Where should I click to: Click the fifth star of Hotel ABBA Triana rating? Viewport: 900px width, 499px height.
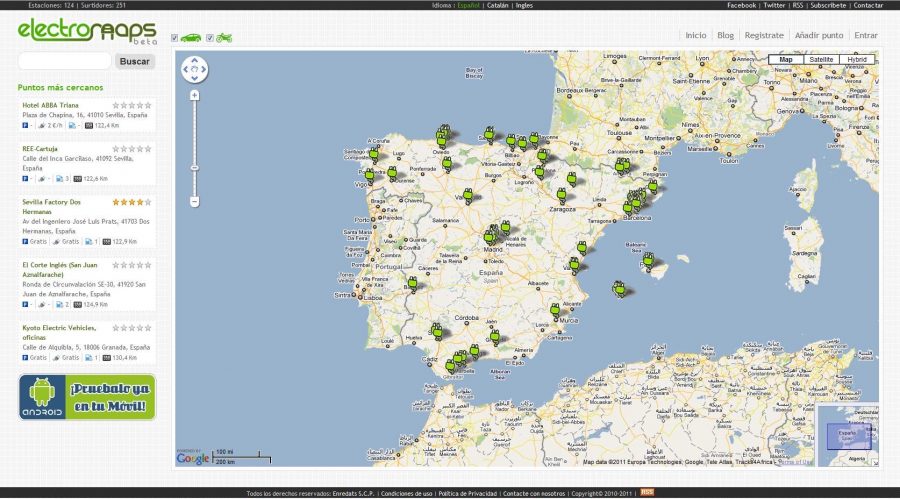148,105
